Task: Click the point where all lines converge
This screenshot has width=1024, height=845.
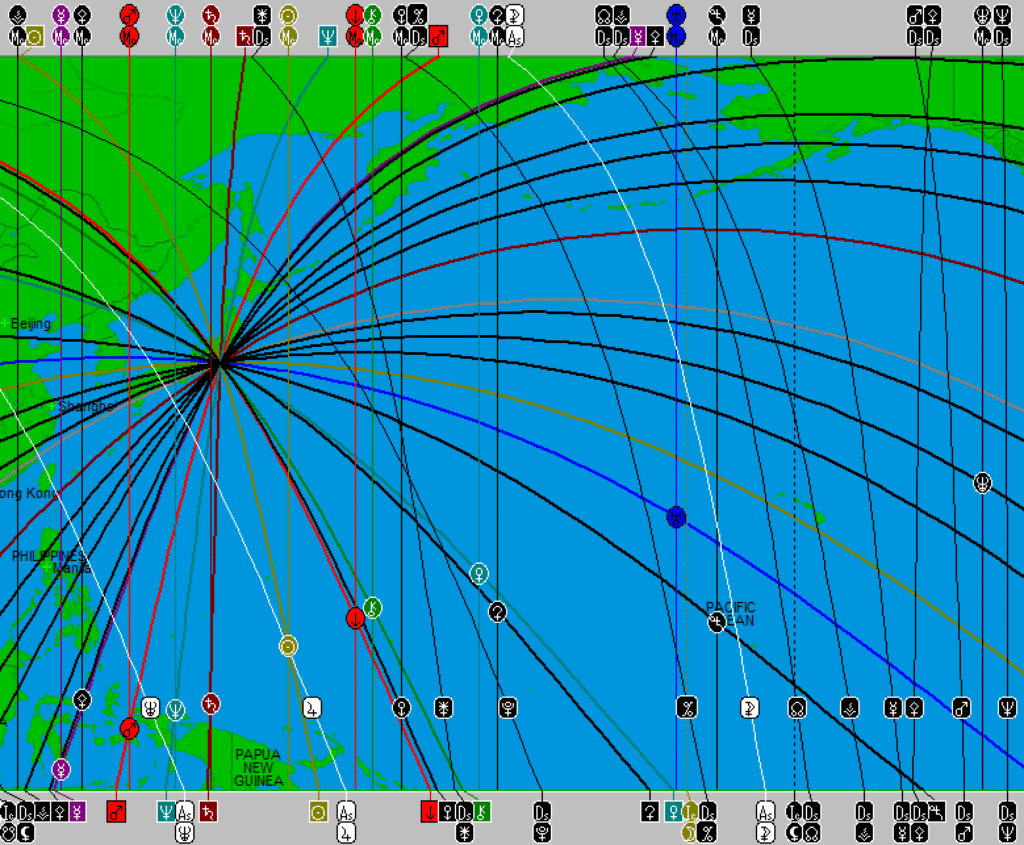Action: point(215,363)
